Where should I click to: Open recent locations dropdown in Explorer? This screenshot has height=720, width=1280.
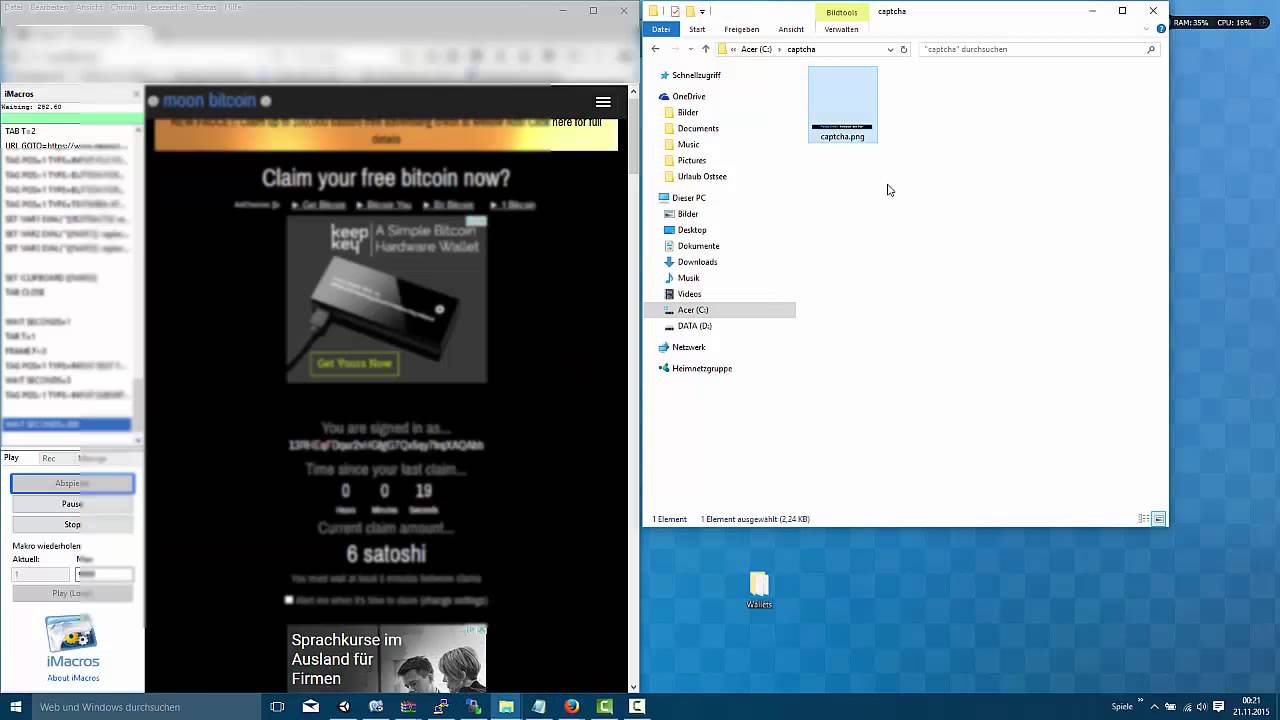[x=690, y=49]
